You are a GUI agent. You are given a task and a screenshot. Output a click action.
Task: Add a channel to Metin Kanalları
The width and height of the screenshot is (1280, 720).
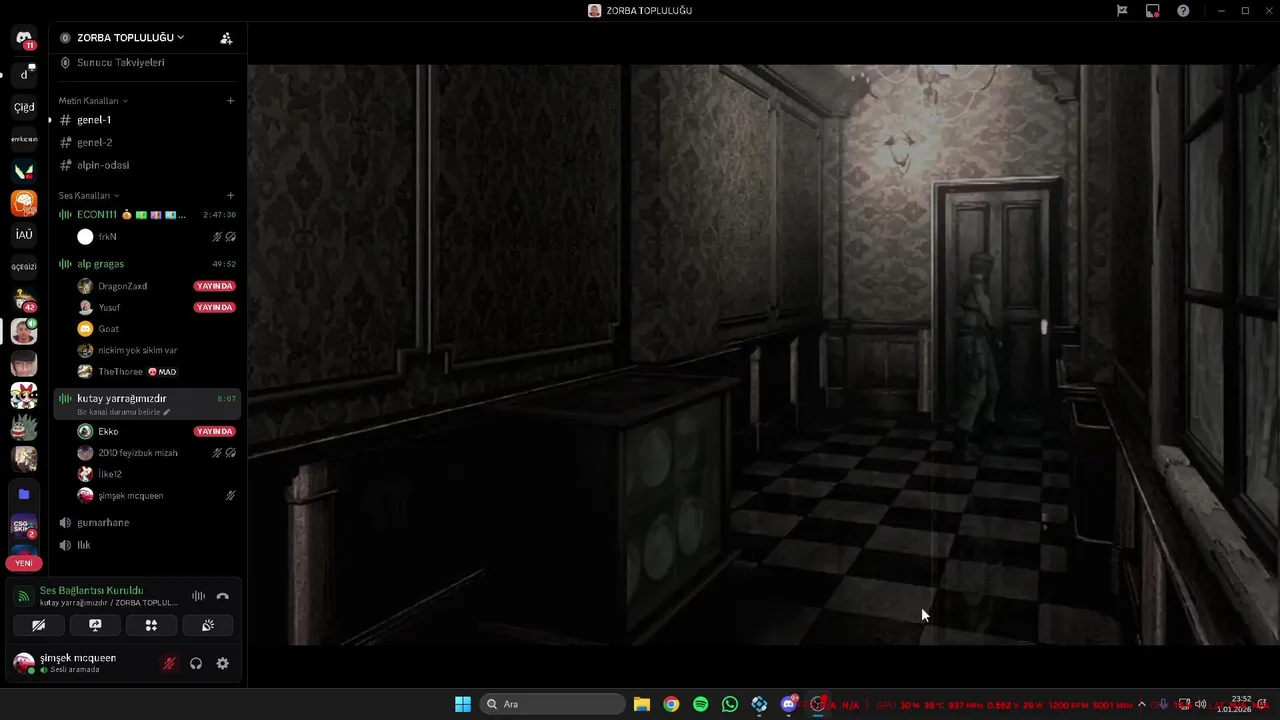point(230,101)
